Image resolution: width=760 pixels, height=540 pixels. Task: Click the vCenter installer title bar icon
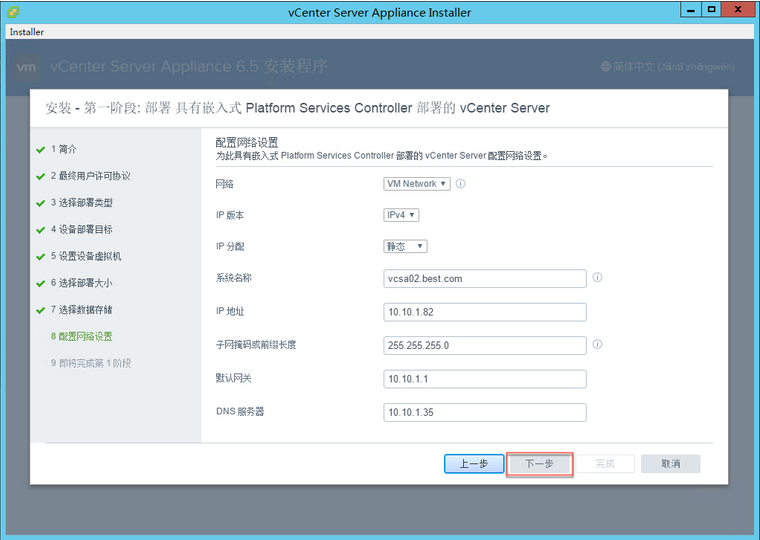pyautogui.click(x=13, y=12)
